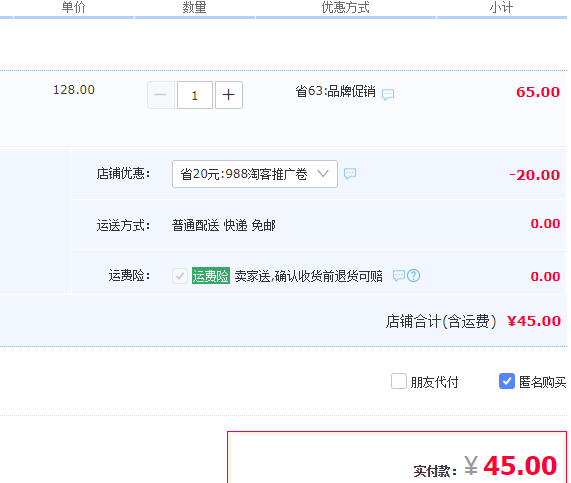Select discount amount -20.00

click(x=534, y=175)
